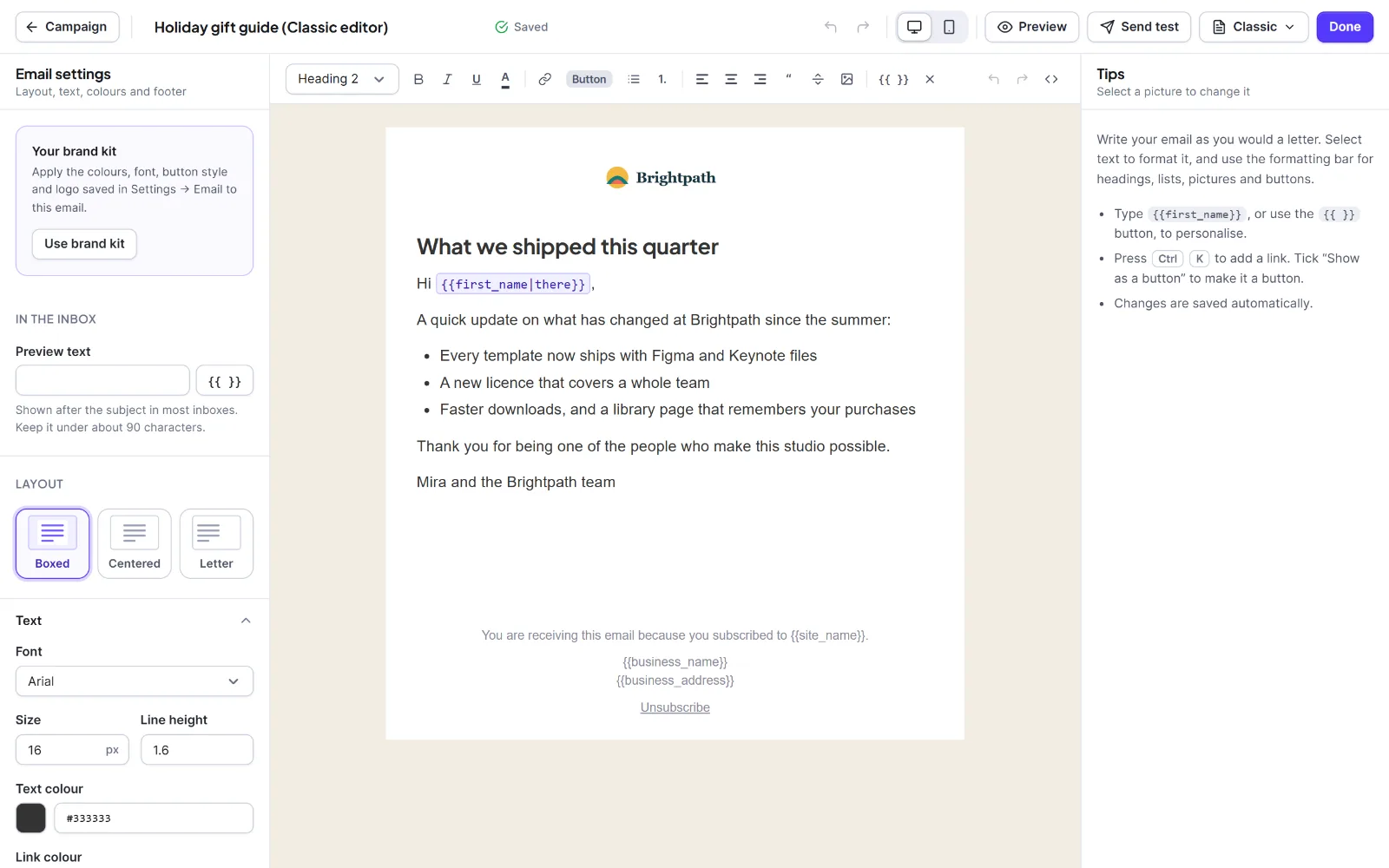Insert a numbered list
The height and width of the screenshot is (868, 1389).
pos(662,79)
